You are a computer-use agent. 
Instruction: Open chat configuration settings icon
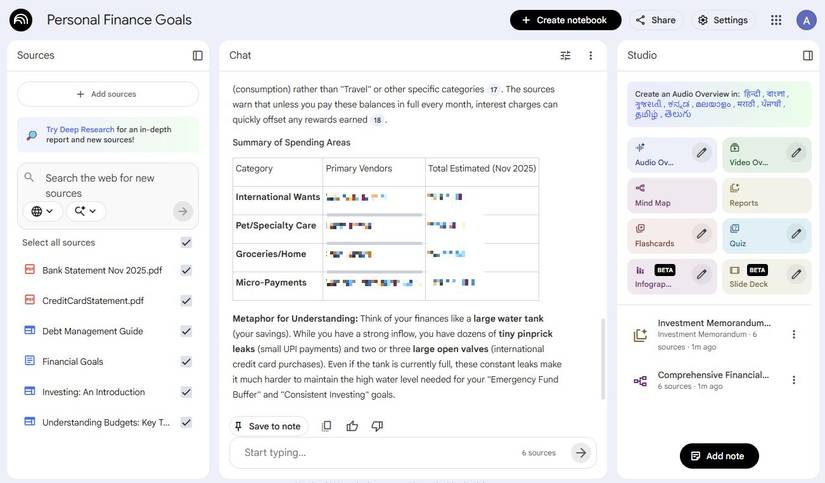point(565,55)
